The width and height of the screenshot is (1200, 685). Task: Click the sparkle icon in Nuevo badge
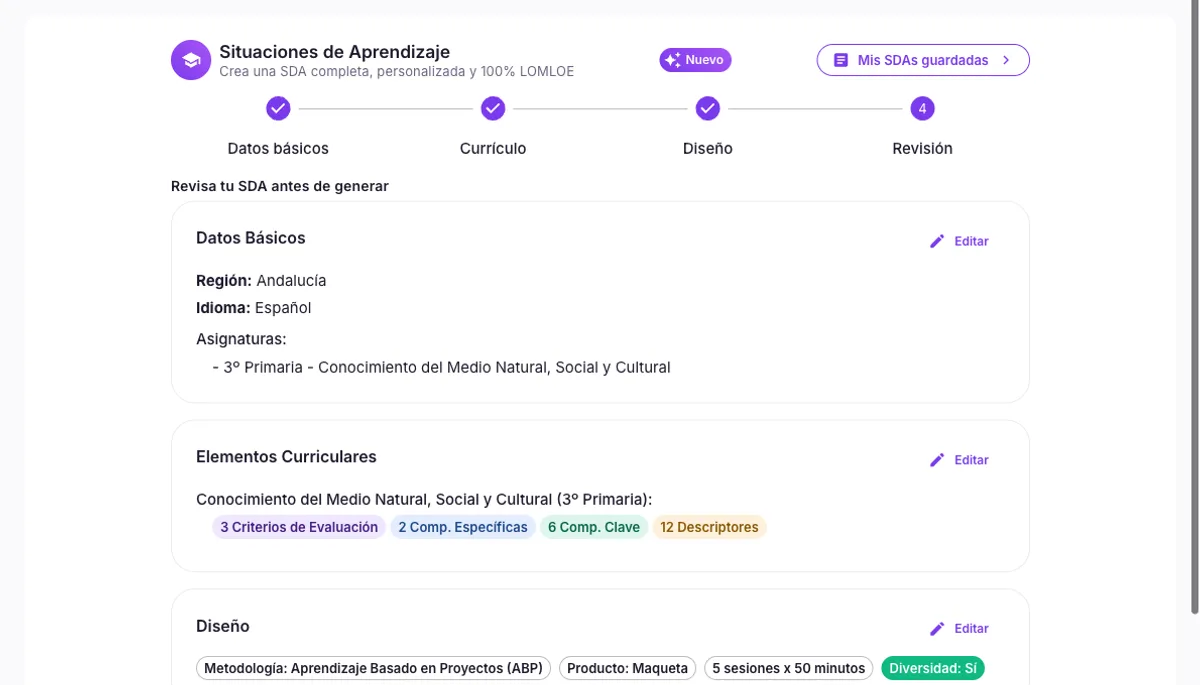pyautogui.click(x=673, y=60)
